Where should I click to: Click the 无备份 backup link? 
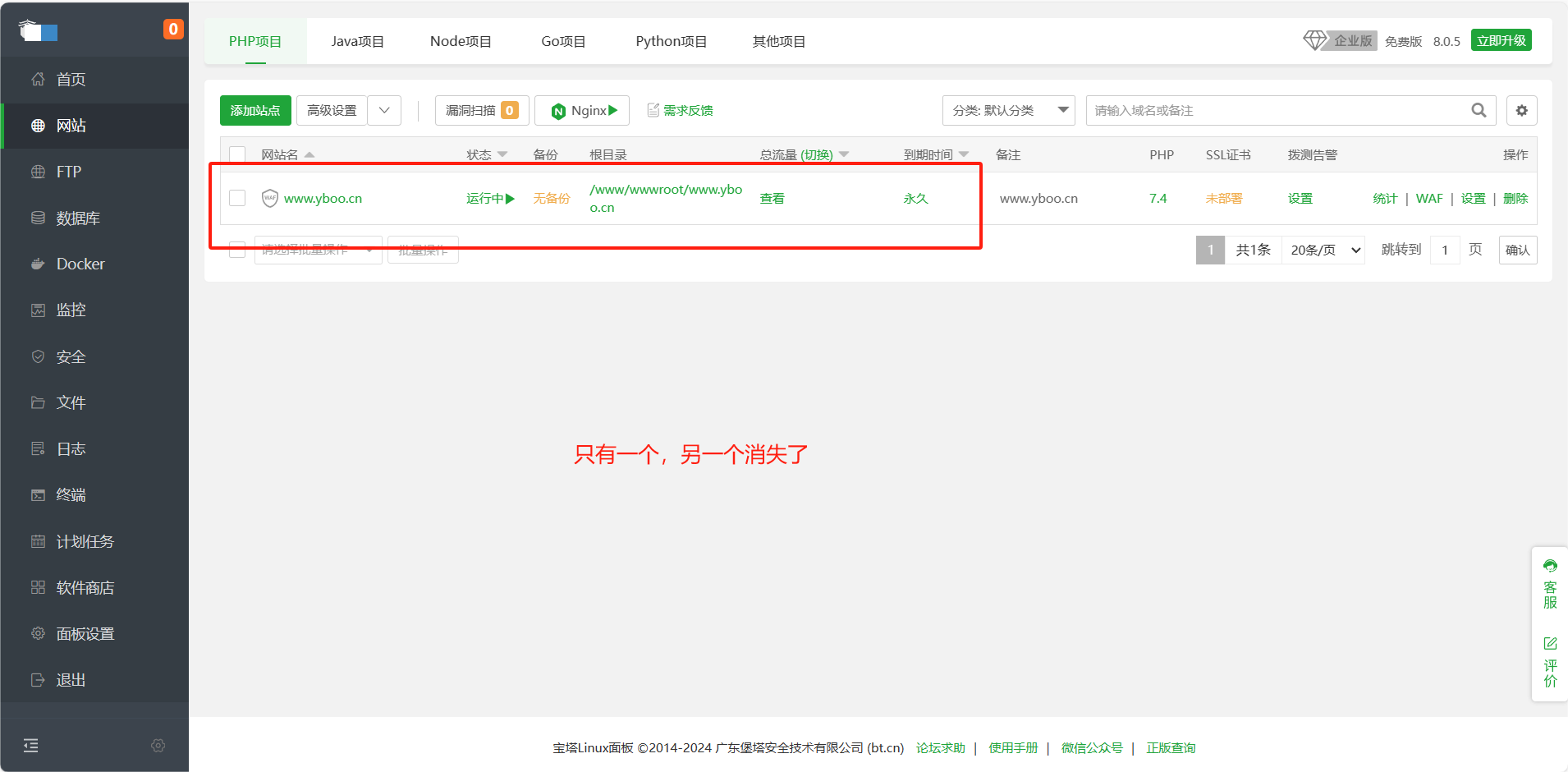[552, 198]
